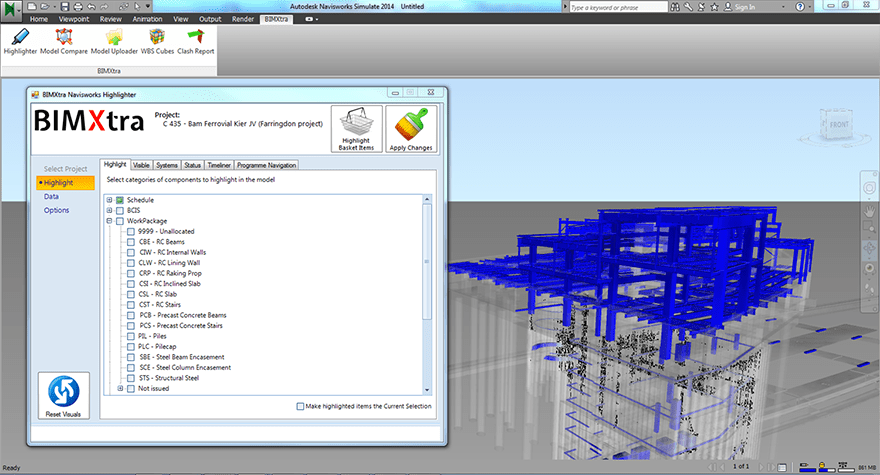Toggle the WorkPackage checkbox
880x475 pixels.
click(x=120, y=221)
